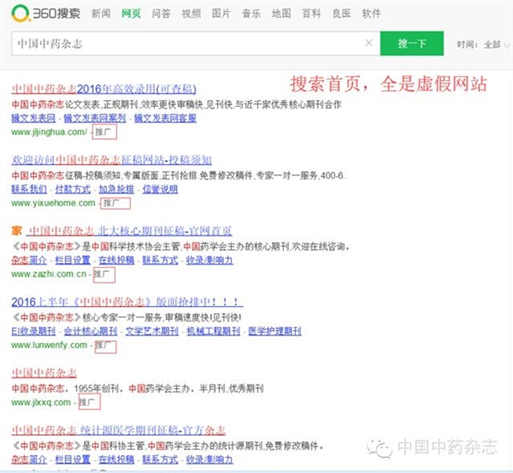Expand the 时间: 全部 time filter dropdown
This screenshot has height=473, width=513.
pyautogui.click(x=483, y=44)
